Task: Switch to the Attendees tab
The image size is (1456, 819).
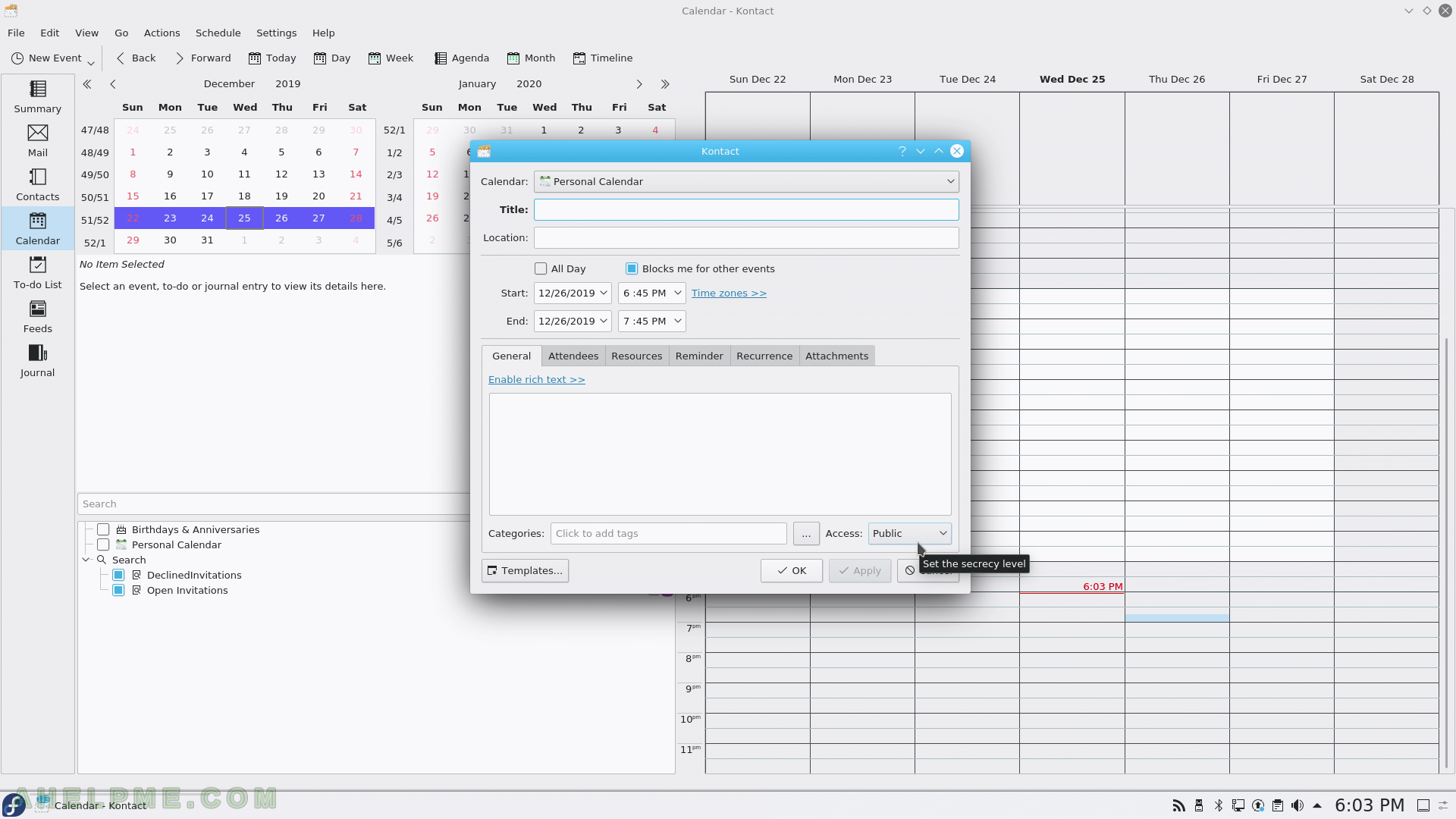Action: coord(573,356)
